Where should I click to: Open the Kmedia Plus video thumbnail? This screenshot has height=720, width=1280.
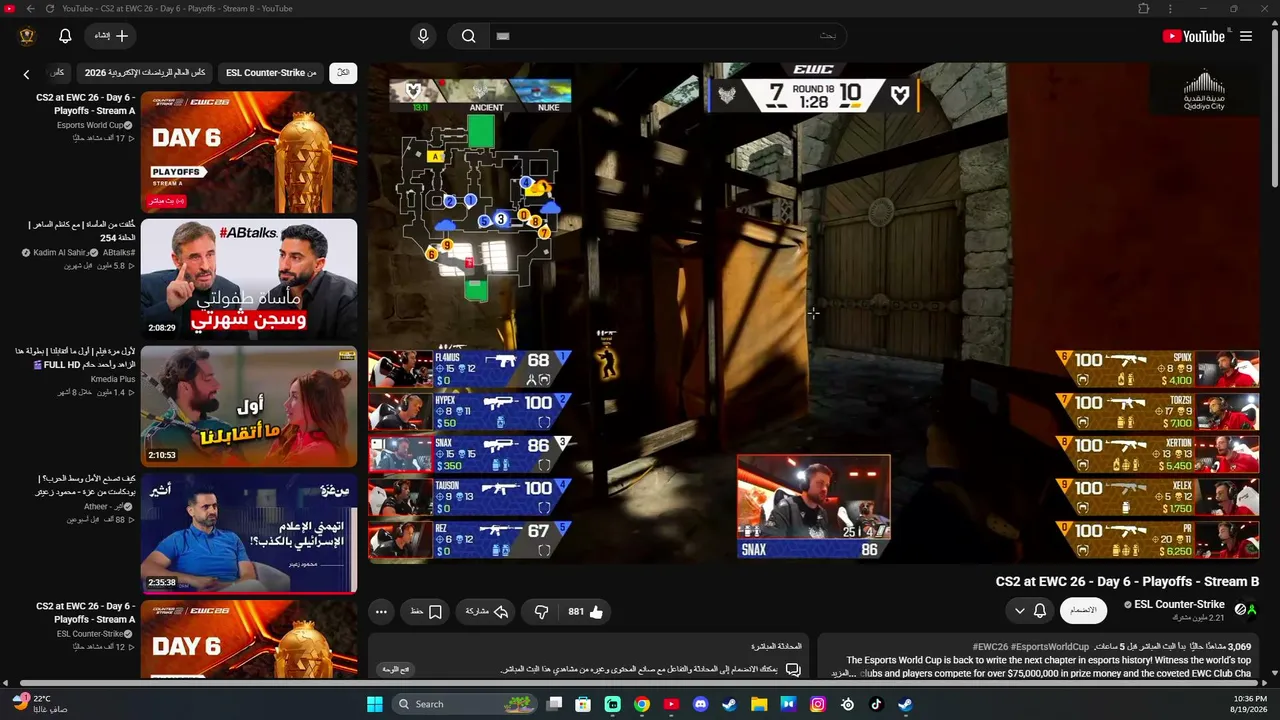(249, 406)
